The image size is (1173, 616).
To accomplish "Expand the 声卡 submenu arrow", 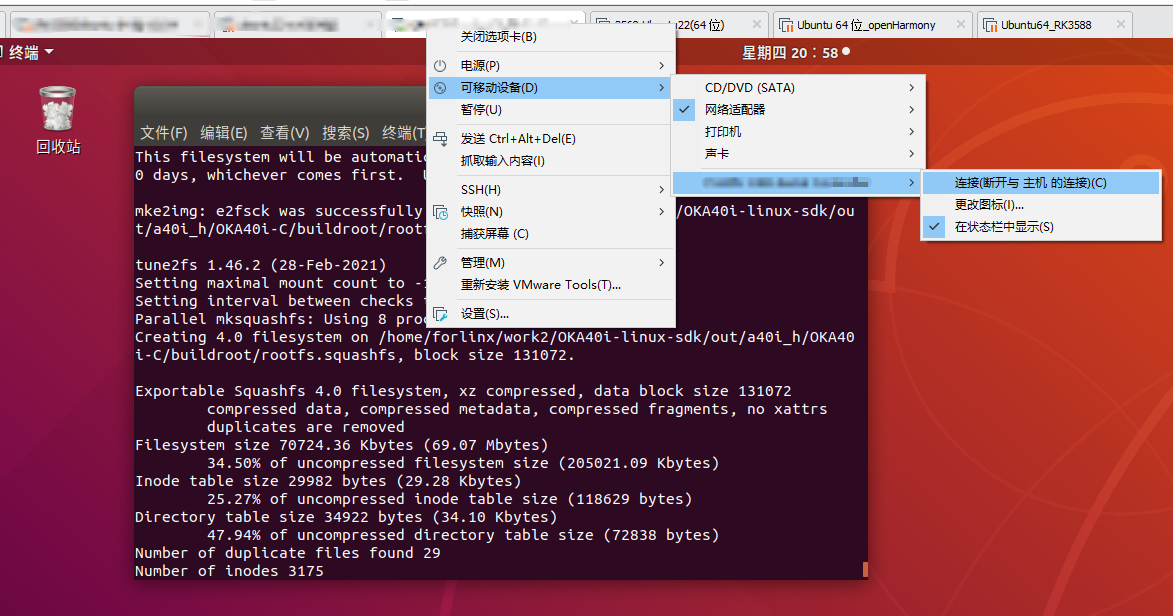I will (x=911, y=154).
